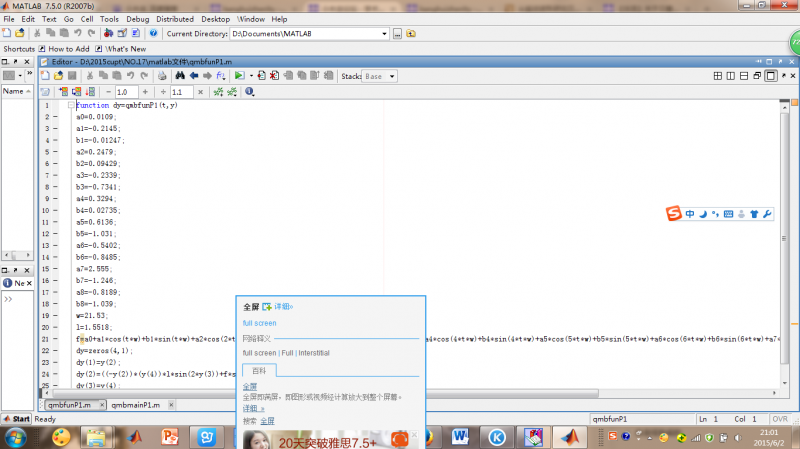Open the Cell menu

coord(87,19)
